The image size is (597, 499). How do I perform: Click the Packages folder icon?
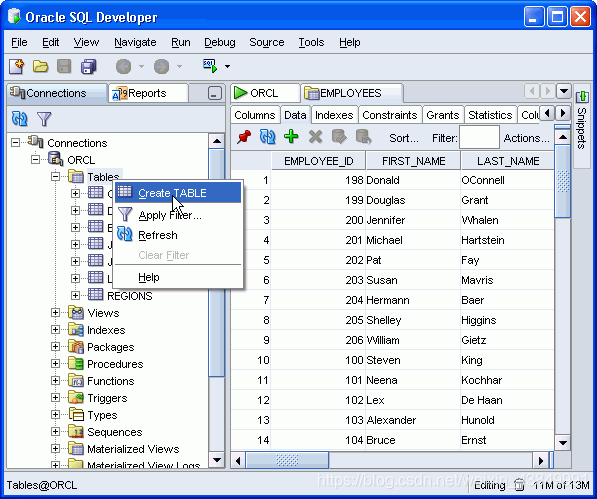pos(76,346)
